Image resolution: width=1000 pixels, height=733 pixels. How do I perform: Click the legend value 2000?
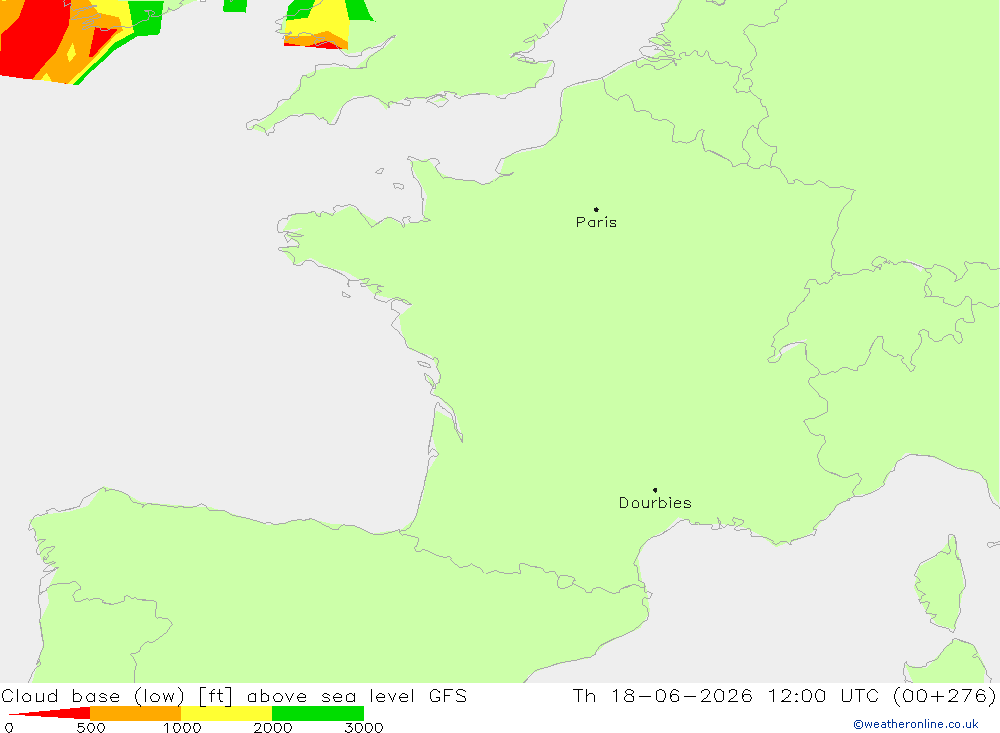point(273,728)
